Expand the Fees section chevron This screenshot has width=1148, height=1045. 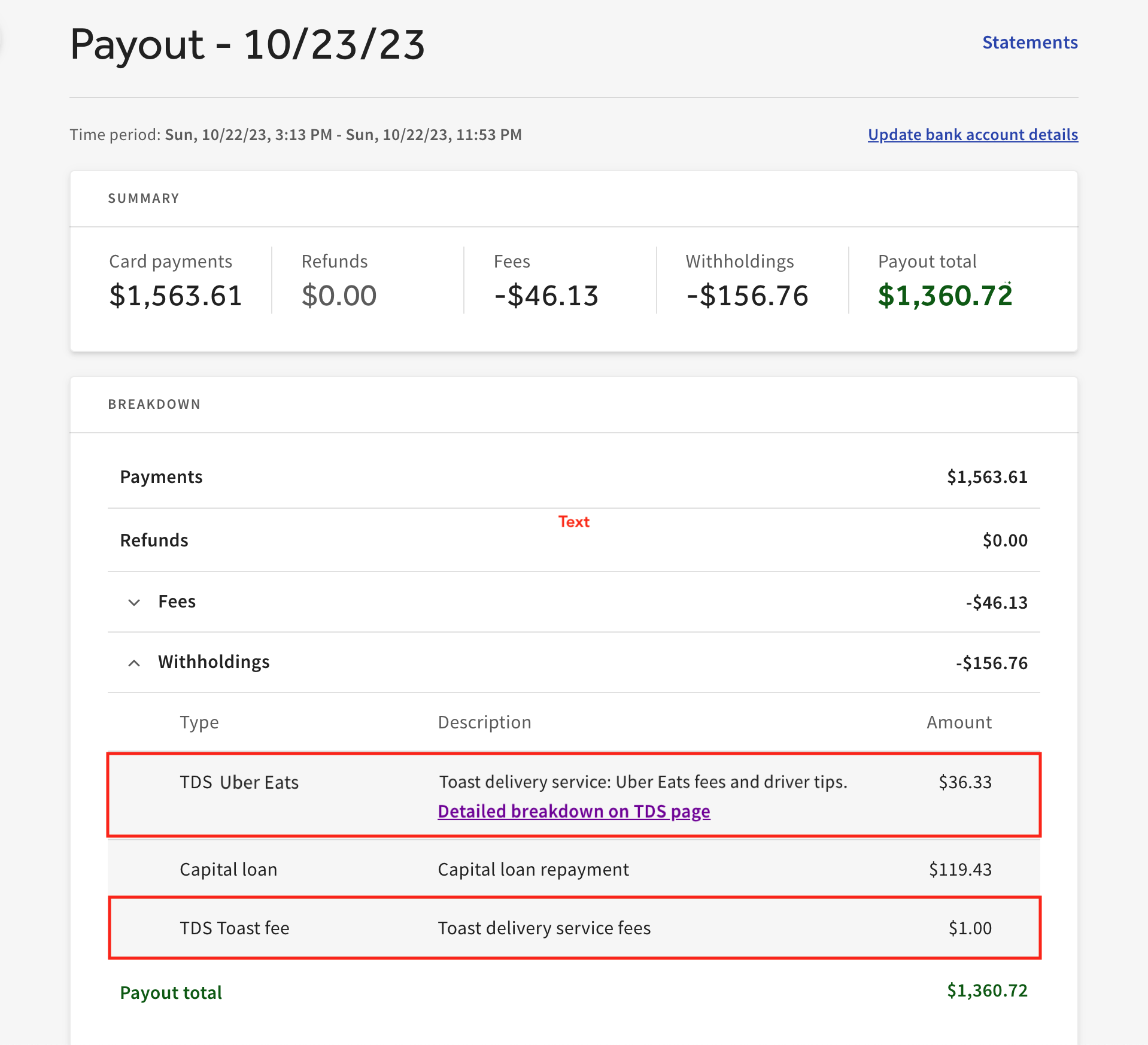(x=134, y=602)
